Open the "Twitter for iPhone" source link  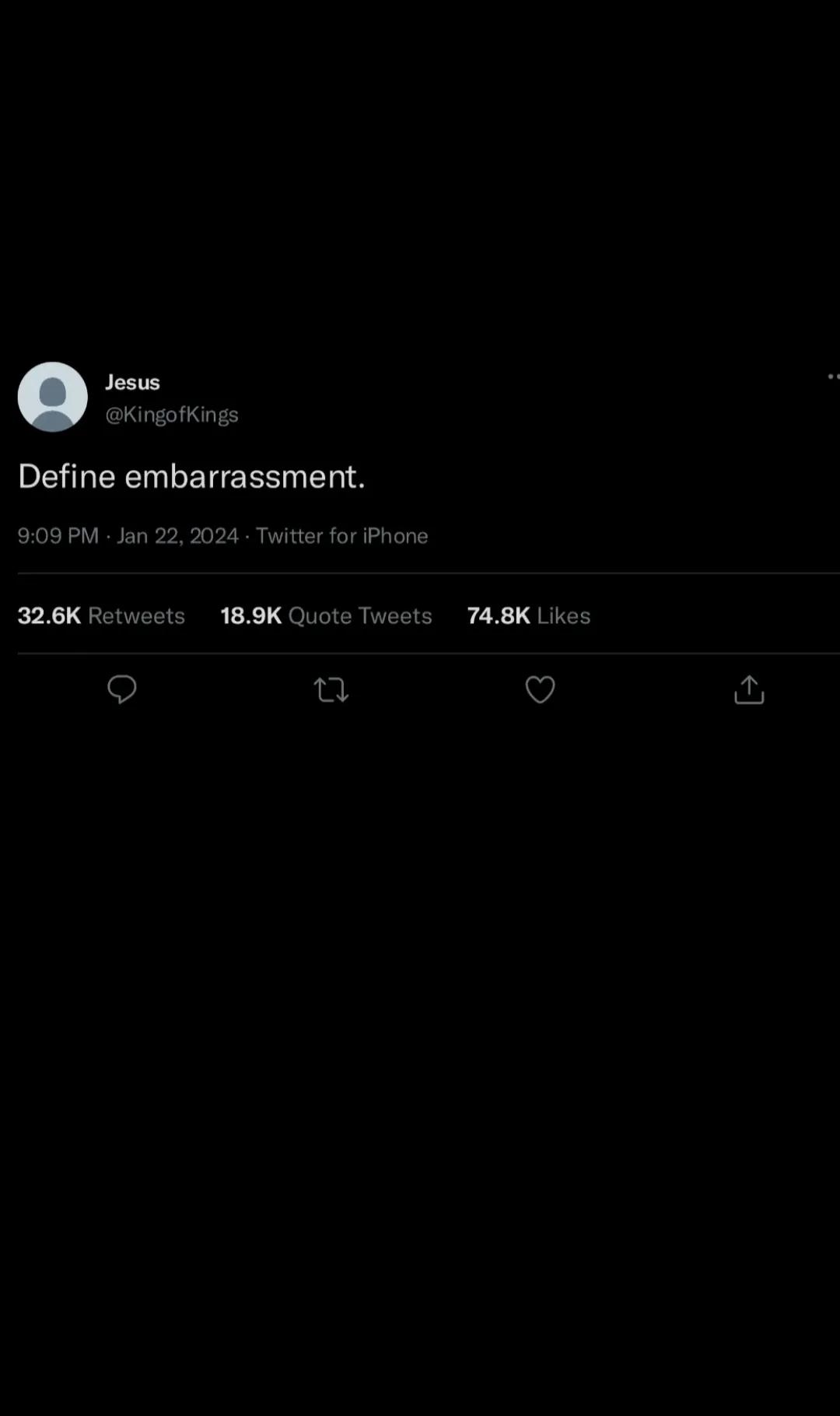[342, 536]
